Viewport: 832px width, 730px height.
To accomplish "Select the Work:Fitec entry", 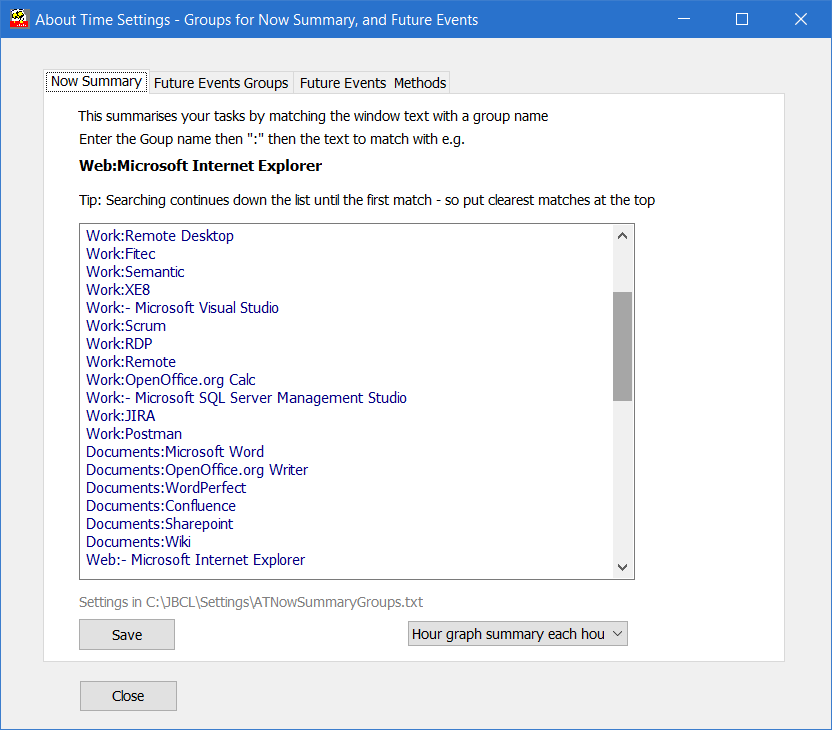I will point(120,253).
